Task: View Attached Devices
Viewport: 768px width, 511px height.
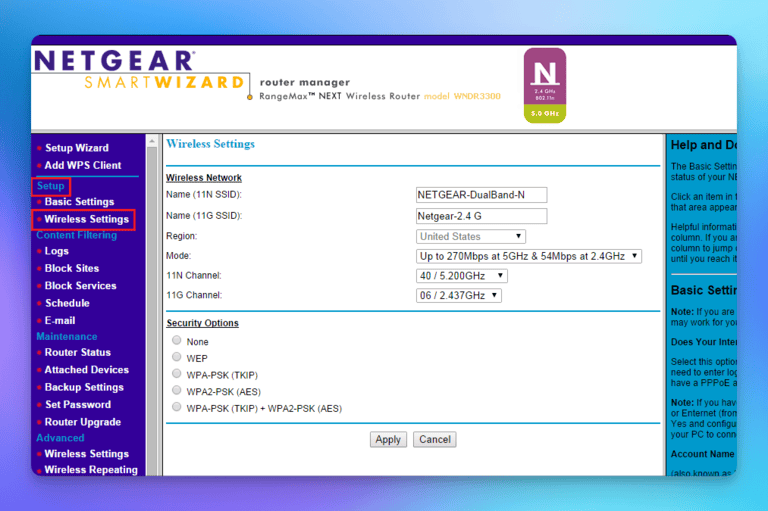Action: click(87, 370)
